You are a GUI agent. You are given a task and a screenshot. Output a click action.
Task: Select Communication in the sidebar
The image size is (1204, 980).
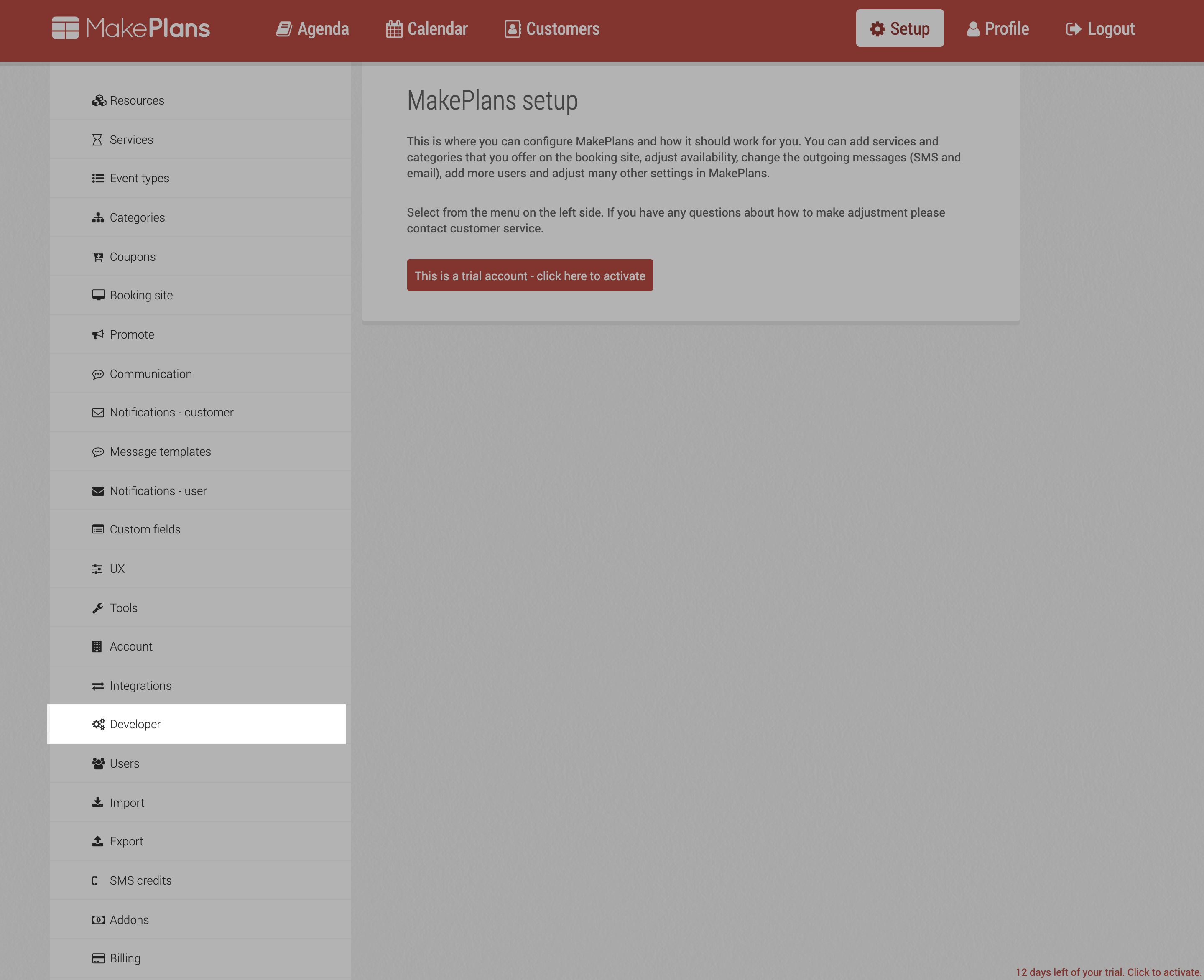coord(200,374)
